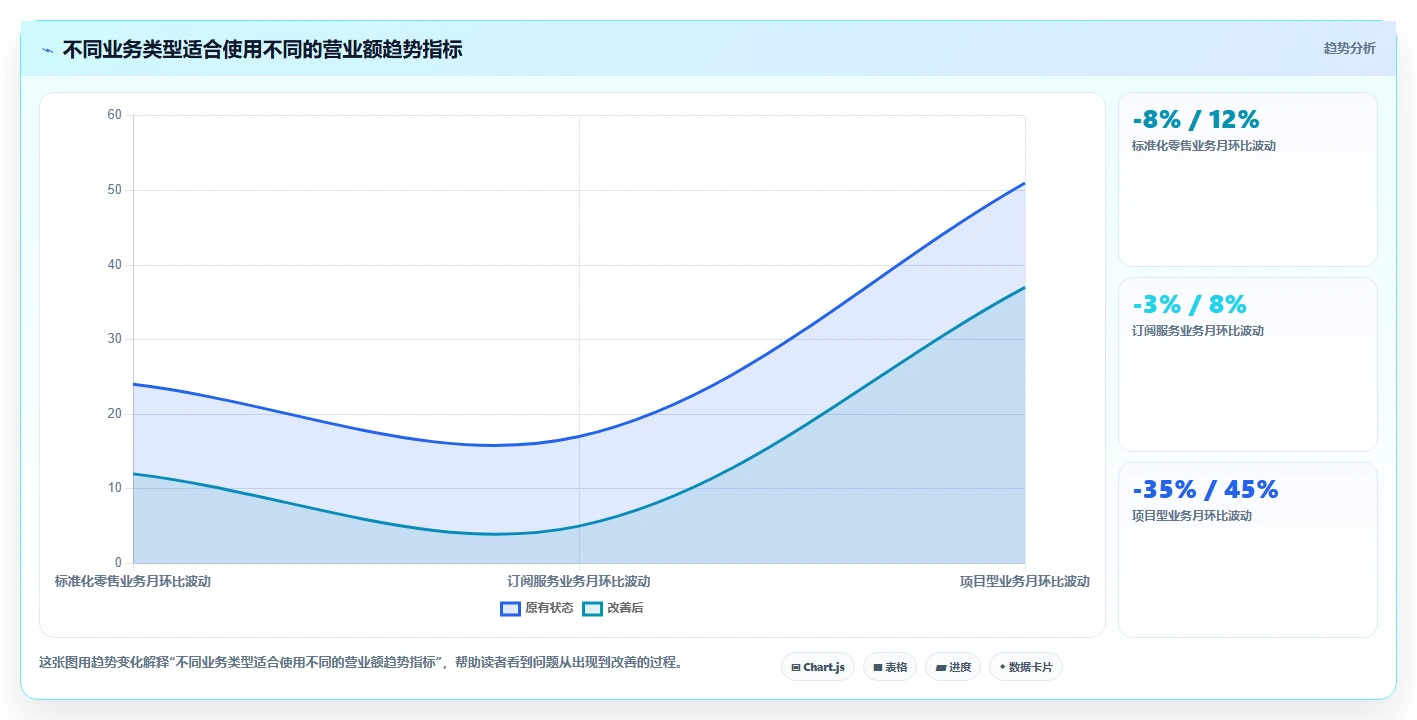
Task: Open the -8% / 12% data card
Action: pyautogui.click(x=1247, y=179)
